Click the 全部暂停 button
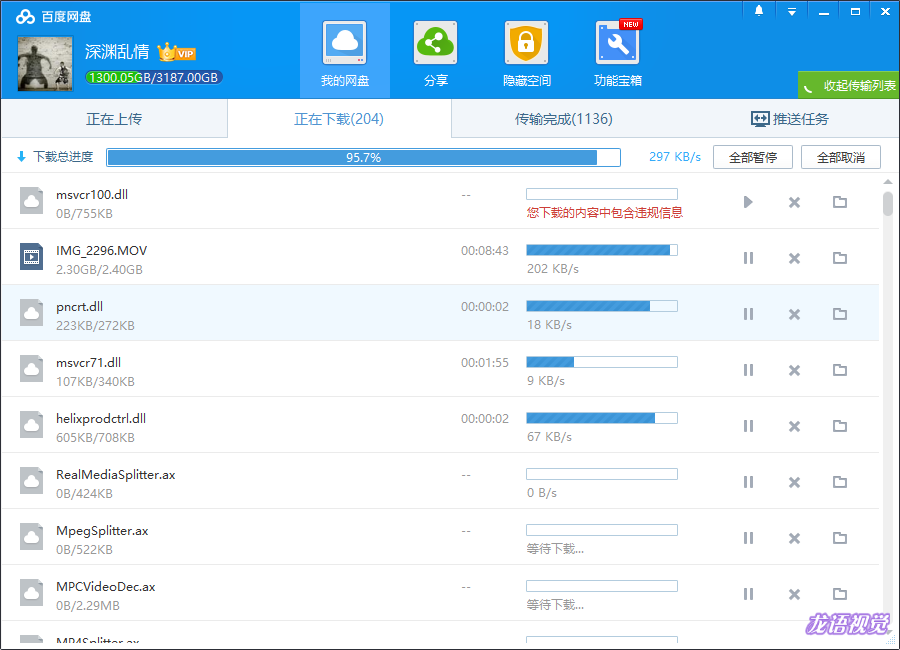The image size is (900, 650). 752,157
